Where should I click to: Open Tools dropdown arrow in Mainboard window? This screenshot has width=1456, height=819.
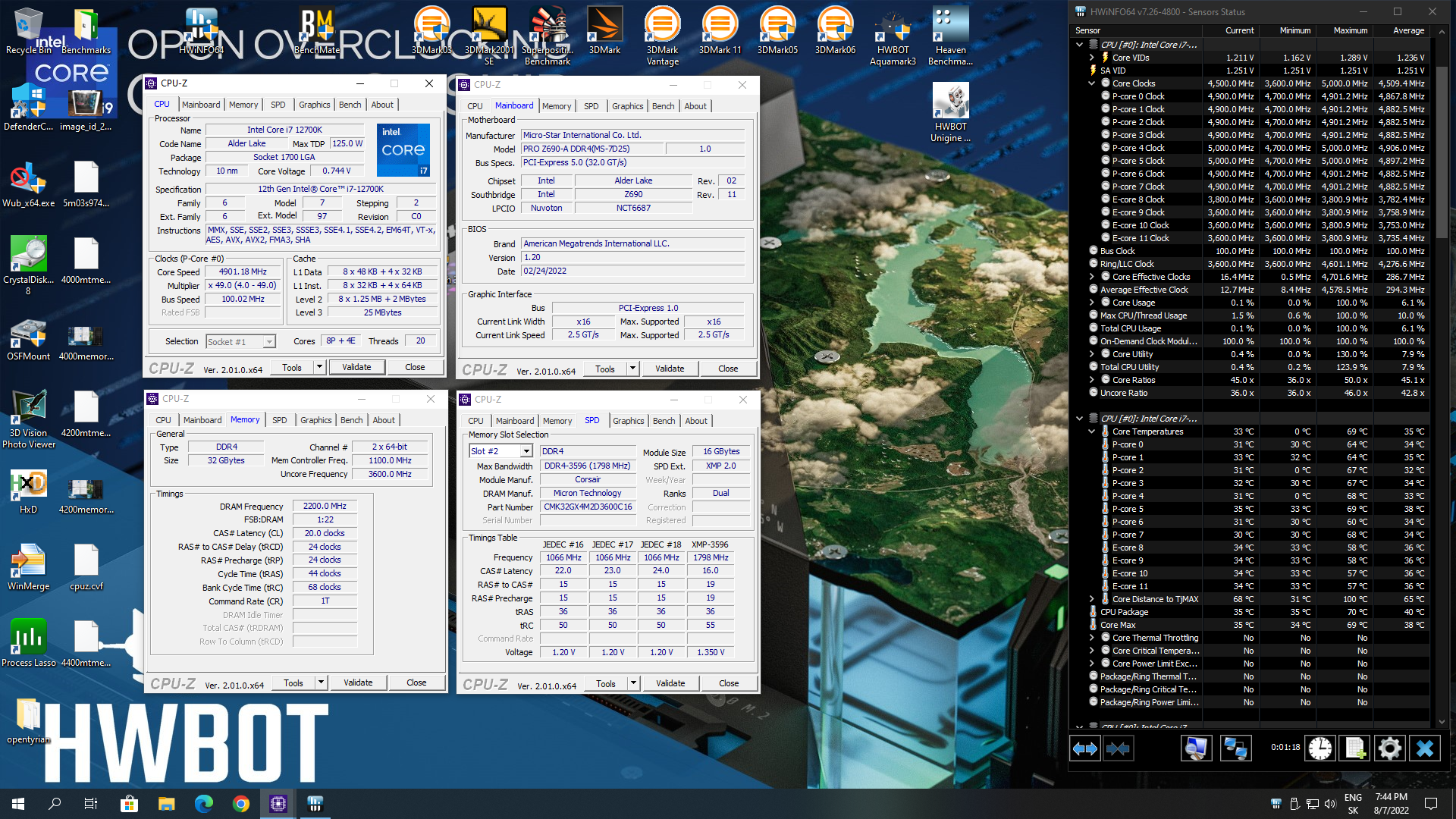click(632, 369)
